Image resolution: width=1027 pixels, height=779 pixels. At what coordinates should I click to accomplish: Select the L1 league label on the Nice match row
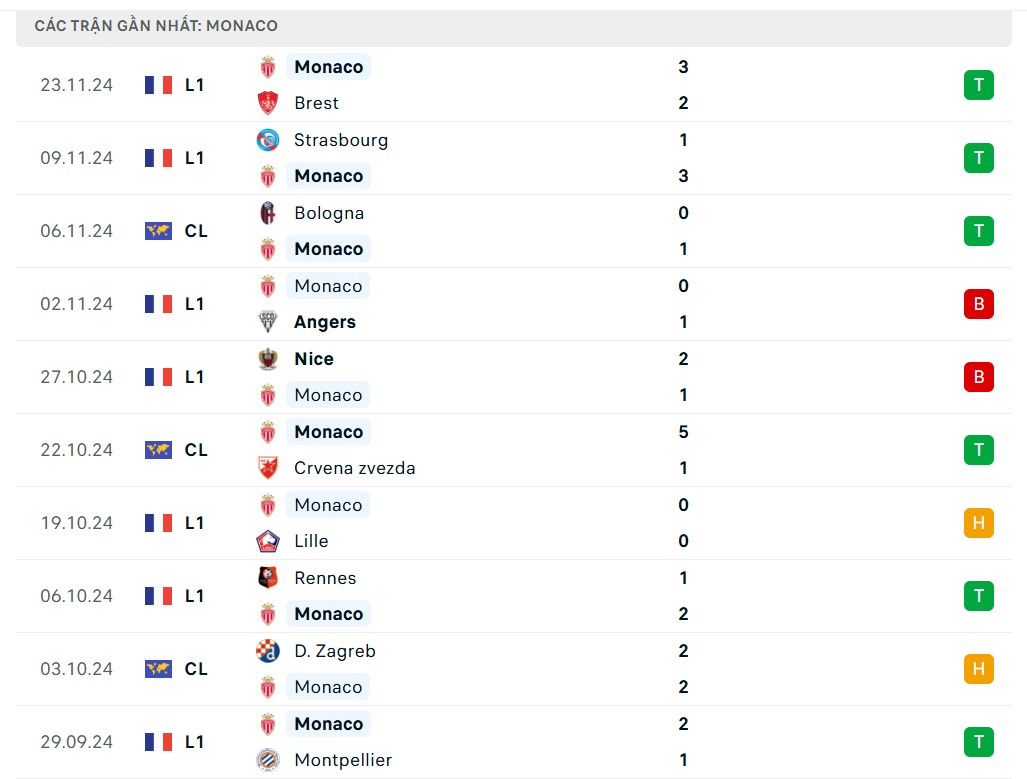(195, 377)
